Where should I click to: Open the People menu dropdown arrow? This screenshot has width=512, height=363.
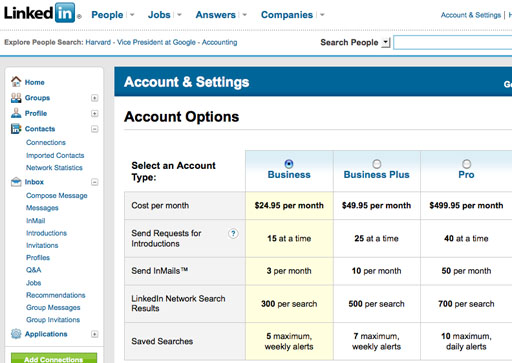point(132,15)
